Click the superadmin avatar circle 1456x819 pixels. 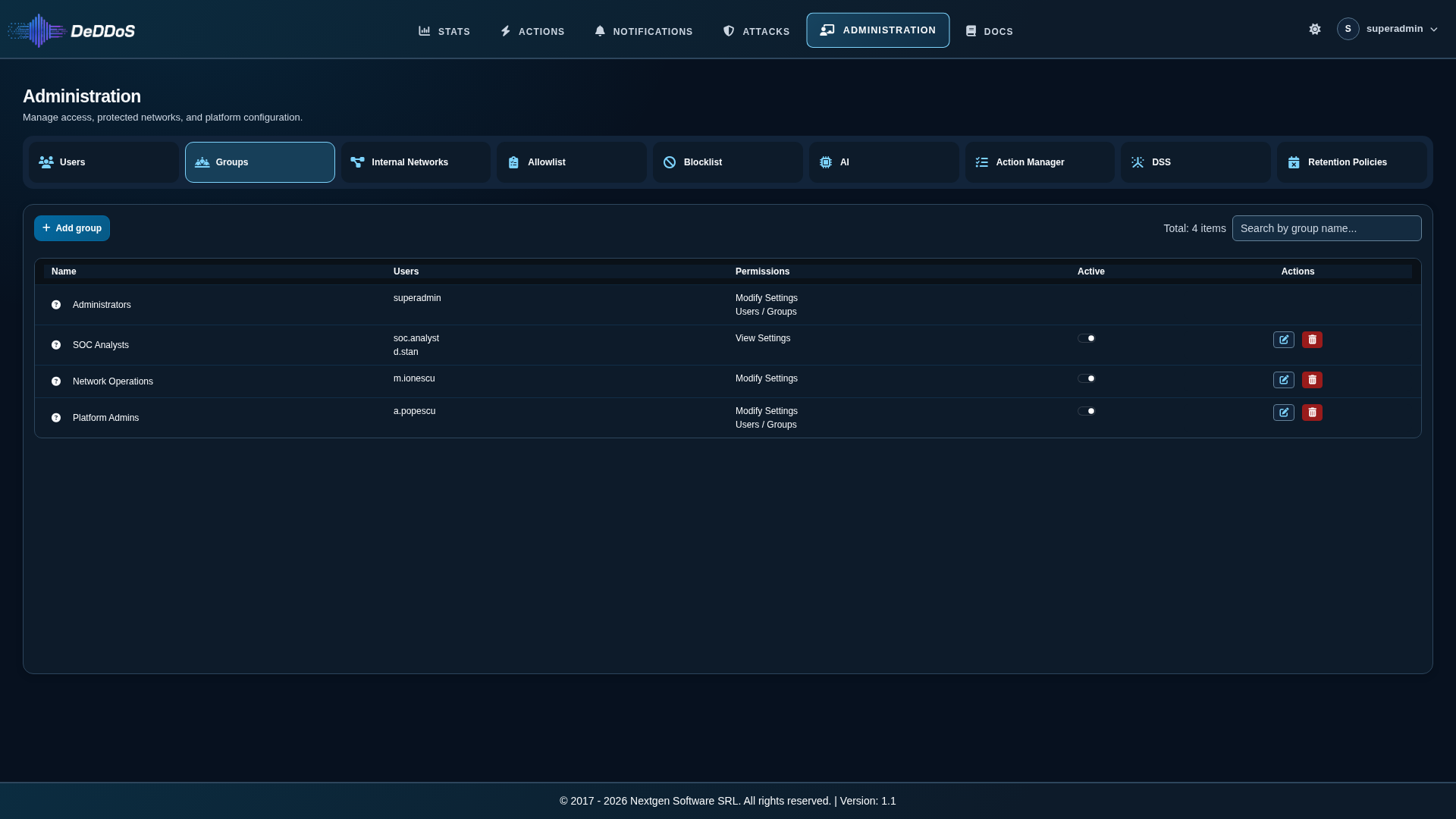[1348, 29]
